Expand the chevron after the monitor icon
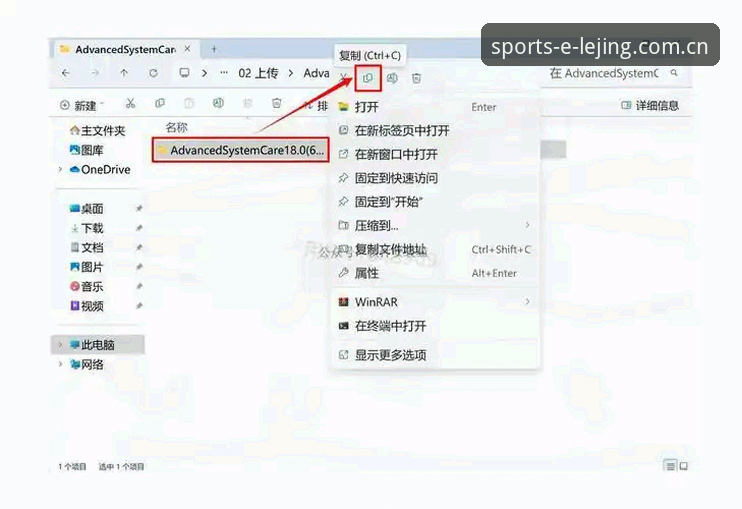 click(x=204, y=73)
